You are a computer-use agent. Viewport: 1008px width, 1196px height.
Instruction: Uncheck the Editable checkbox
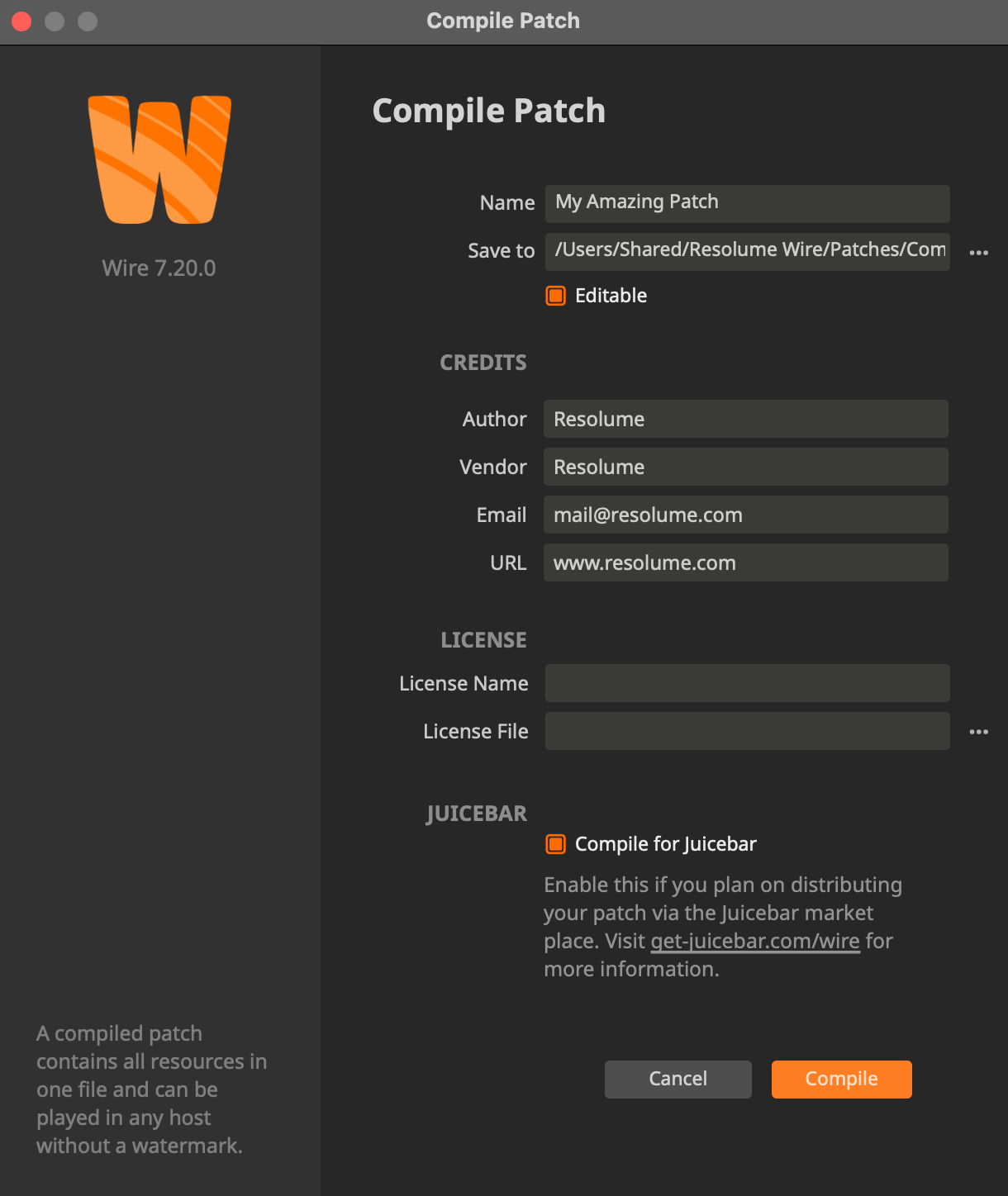click(x=556, y=296)
